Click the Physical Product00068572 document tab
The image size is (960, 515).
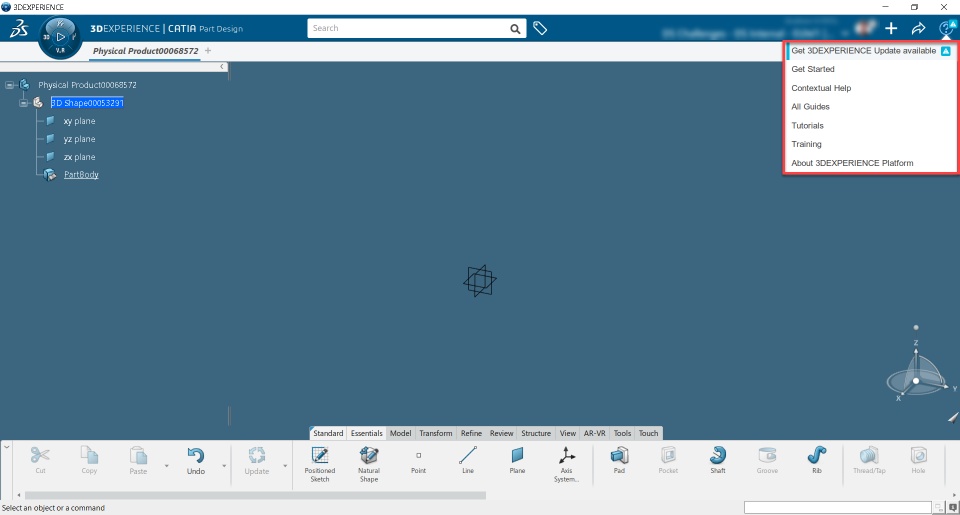[146, 51]
